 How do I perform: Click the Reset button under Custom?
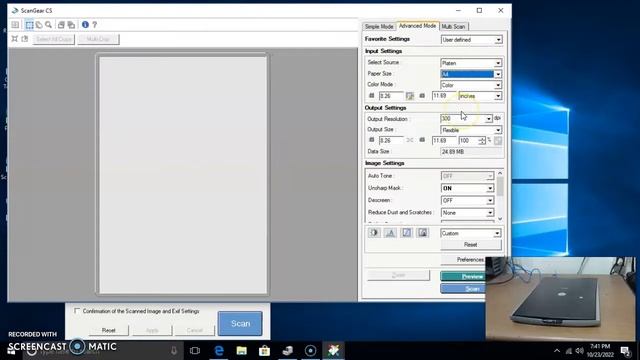[471, 244]
